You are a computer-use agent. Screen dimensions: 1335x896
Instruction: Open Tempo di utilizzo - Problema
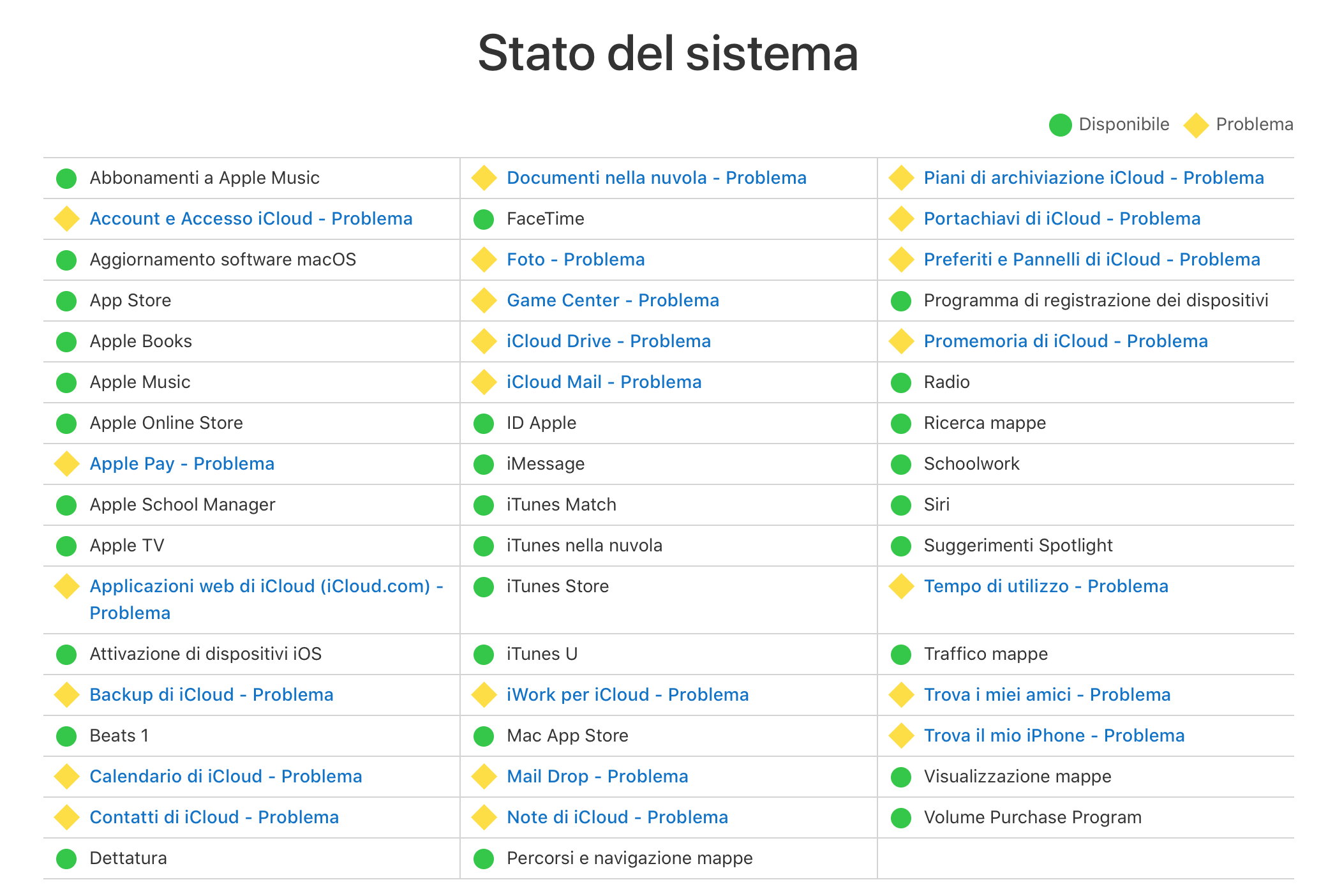click(x=1046, y=586)
